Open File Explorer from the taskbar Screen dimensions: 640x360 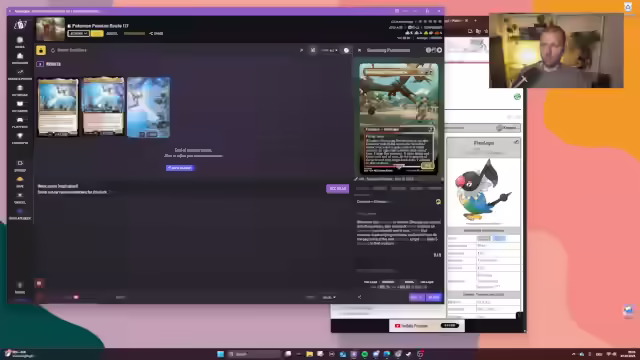click(x=309, y=354)
